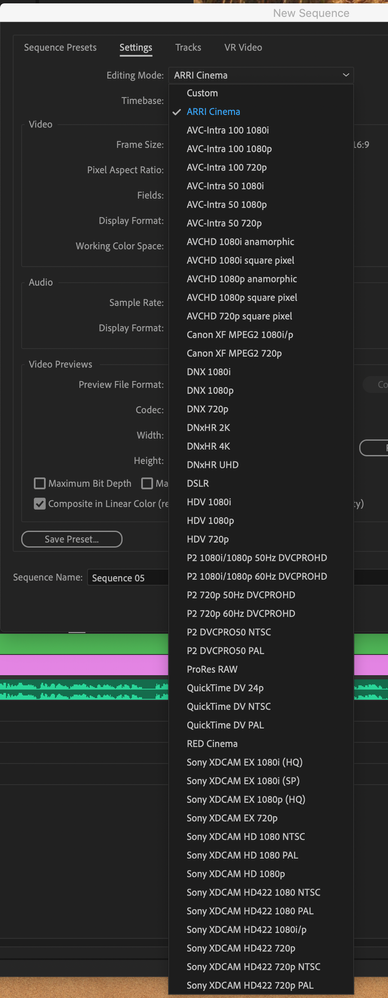Select ProRes RAW mode

point(261,670)
